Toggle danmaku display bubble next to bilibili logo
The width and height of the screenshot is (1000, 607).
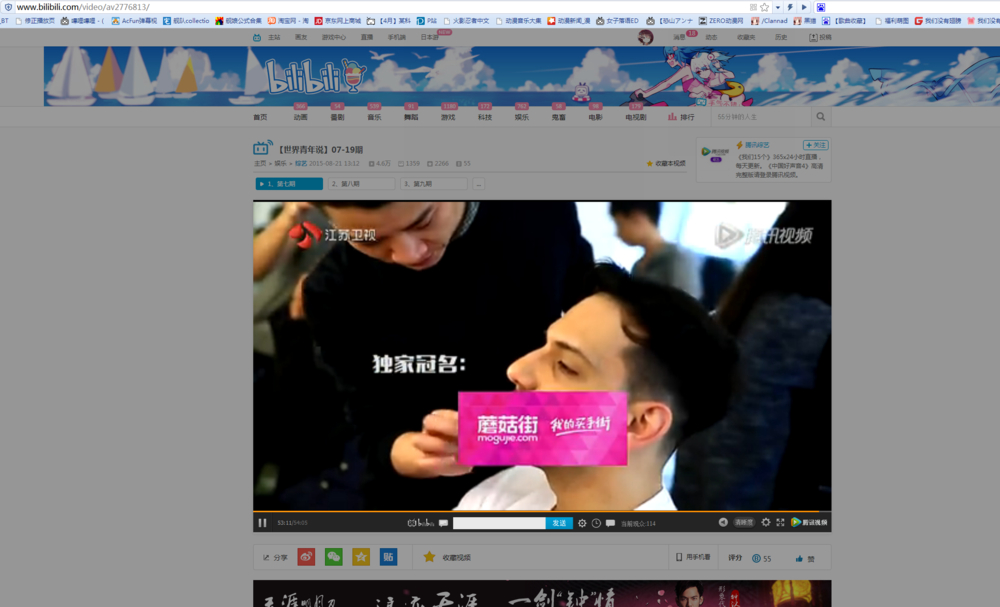tap(444, 523)
